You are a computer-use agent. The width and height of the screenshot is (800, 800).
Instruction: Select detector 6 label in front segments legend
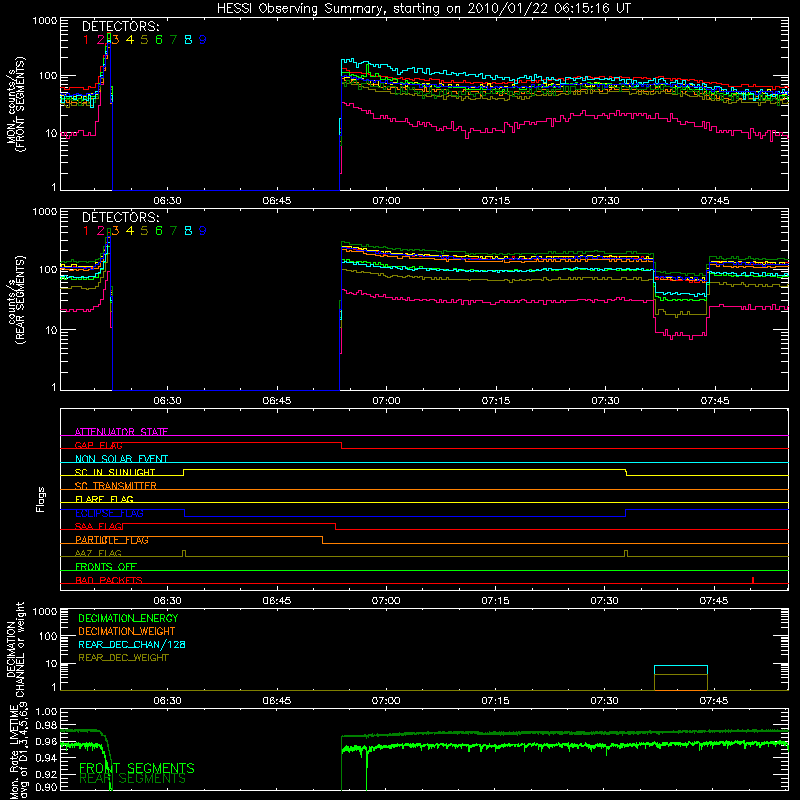pyautogui.click(x=159, y=40)
